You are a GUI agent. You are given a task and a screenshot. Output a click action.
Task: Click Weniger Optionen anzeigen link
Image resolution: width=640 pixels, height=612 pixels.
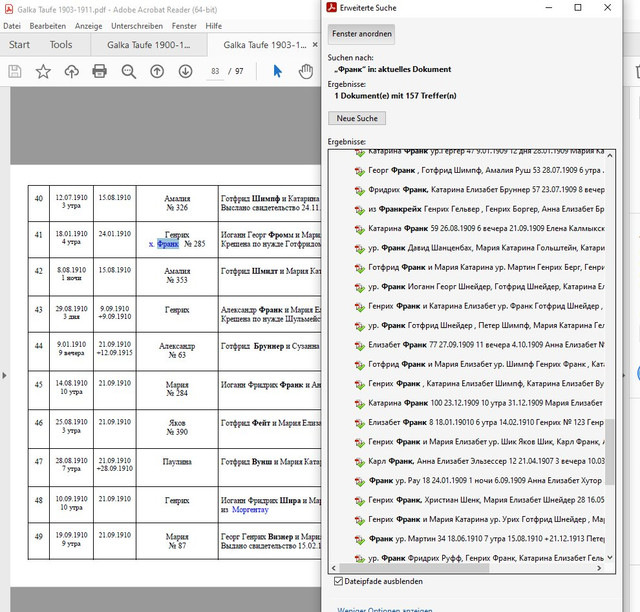pos(384,609)
